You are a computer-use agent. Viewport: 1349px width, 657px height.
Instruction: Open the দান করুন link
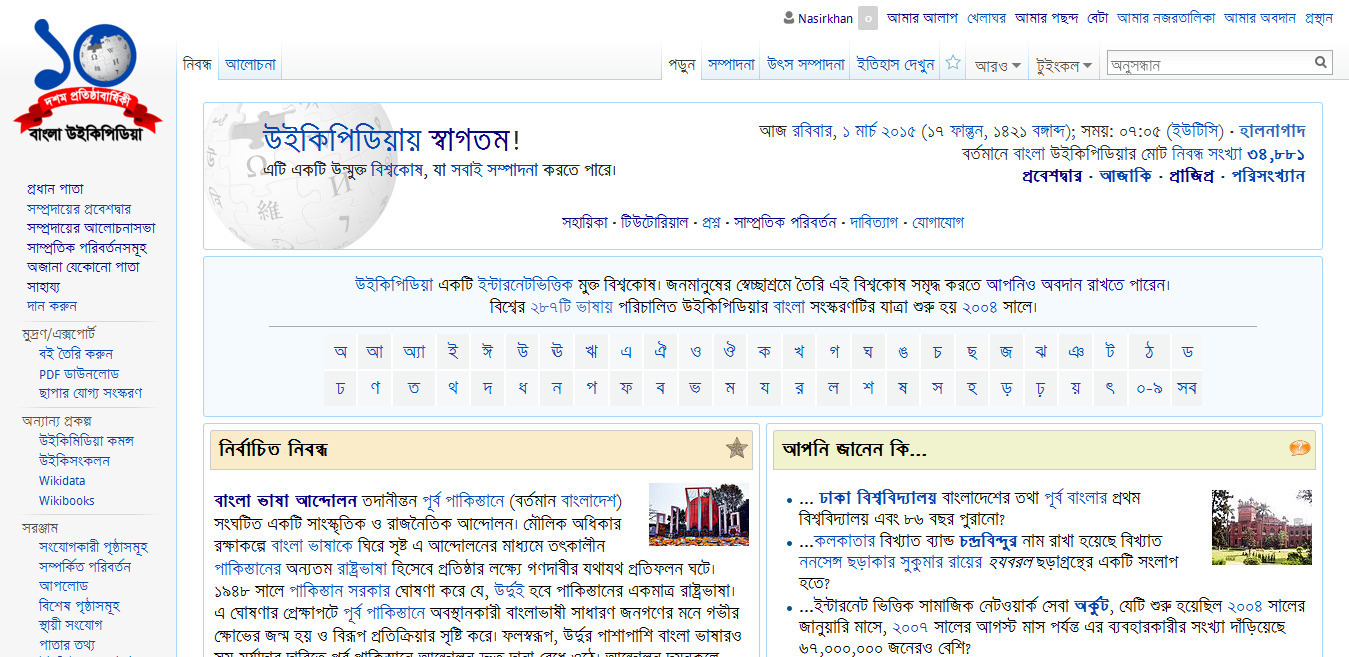(x=51, y=306)
